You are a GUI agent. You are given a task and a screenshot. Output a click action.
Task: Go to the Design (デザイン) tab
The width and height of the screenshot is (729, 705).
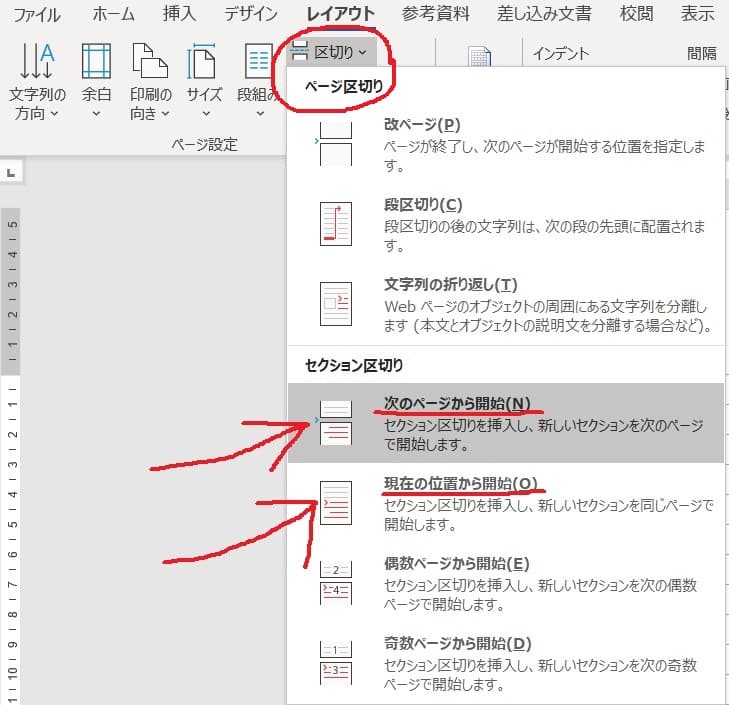(x=250, y=14)
